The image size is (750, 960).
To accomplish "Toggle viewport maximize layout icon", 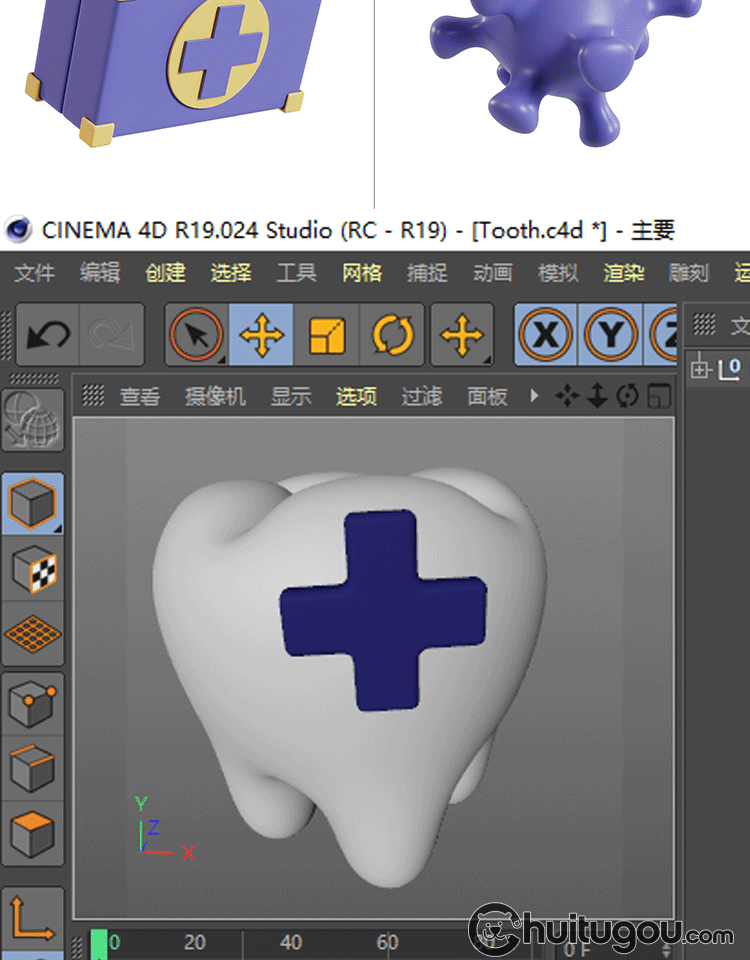I will (x=659, y=396).
